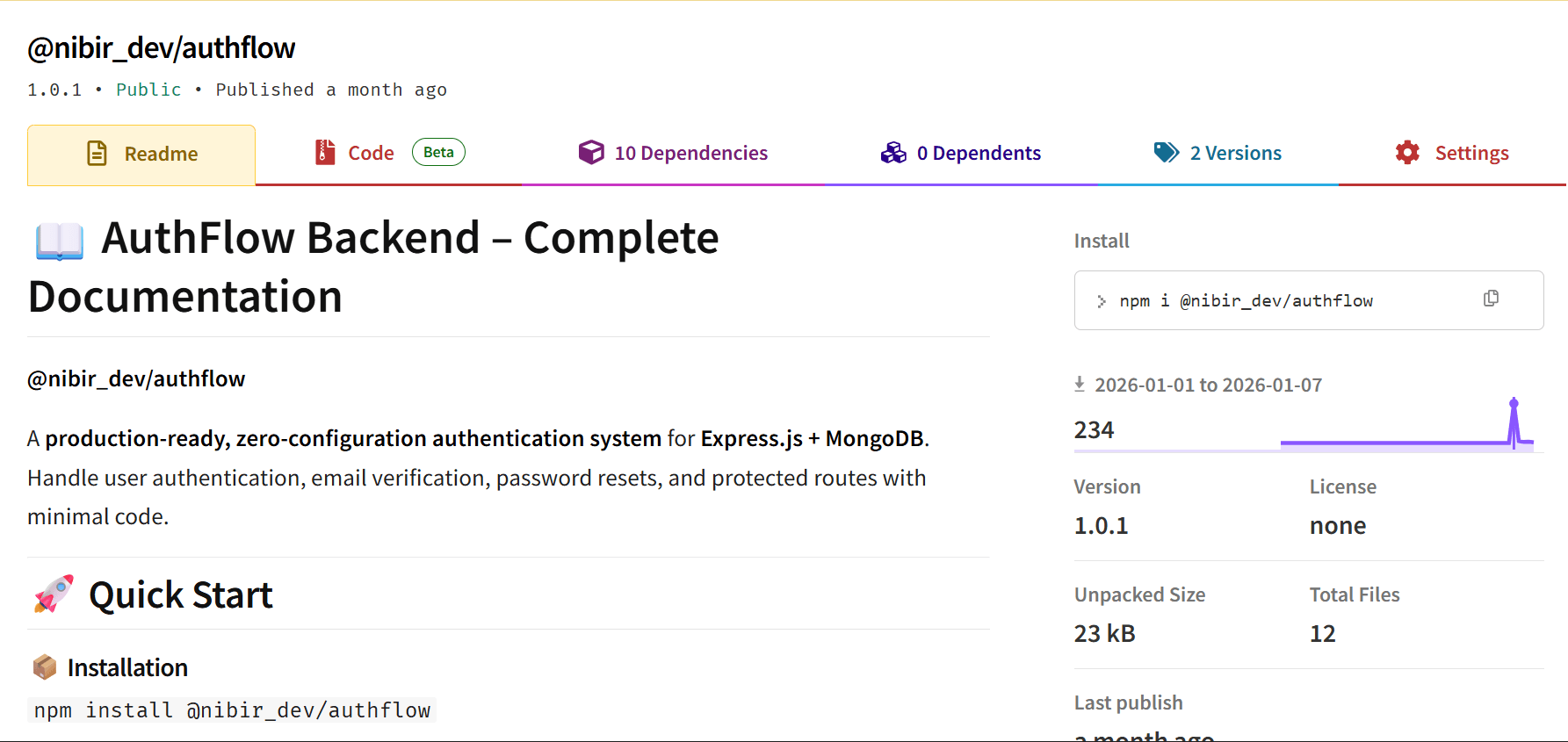Click the purple Dependencies box icon
Image resolution: width=1568 pixels, height=742 pixels.
click(x=591, y=153)
